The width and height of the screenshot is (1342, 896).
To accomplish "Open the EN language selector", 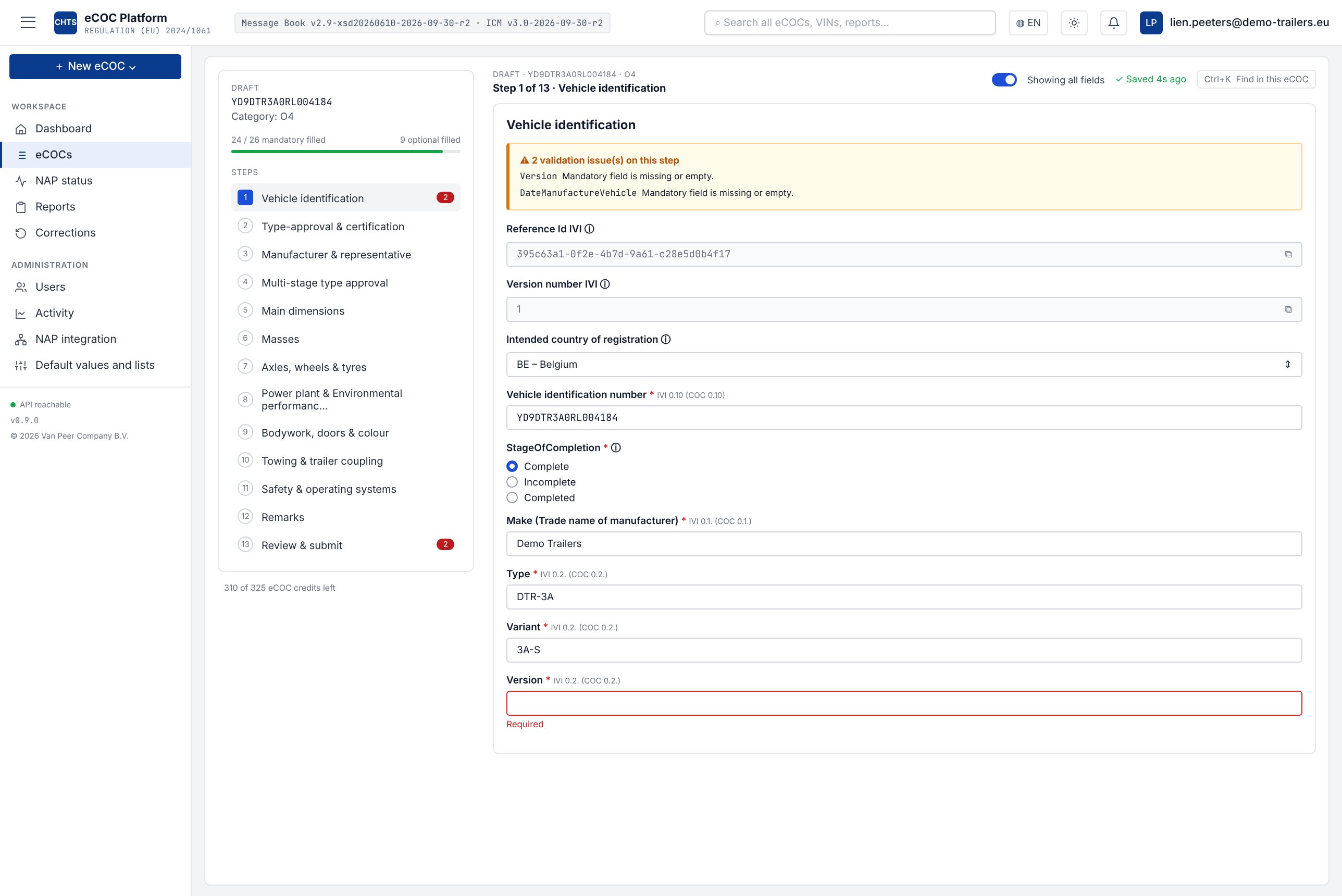I will click(x=1028, y=23).
